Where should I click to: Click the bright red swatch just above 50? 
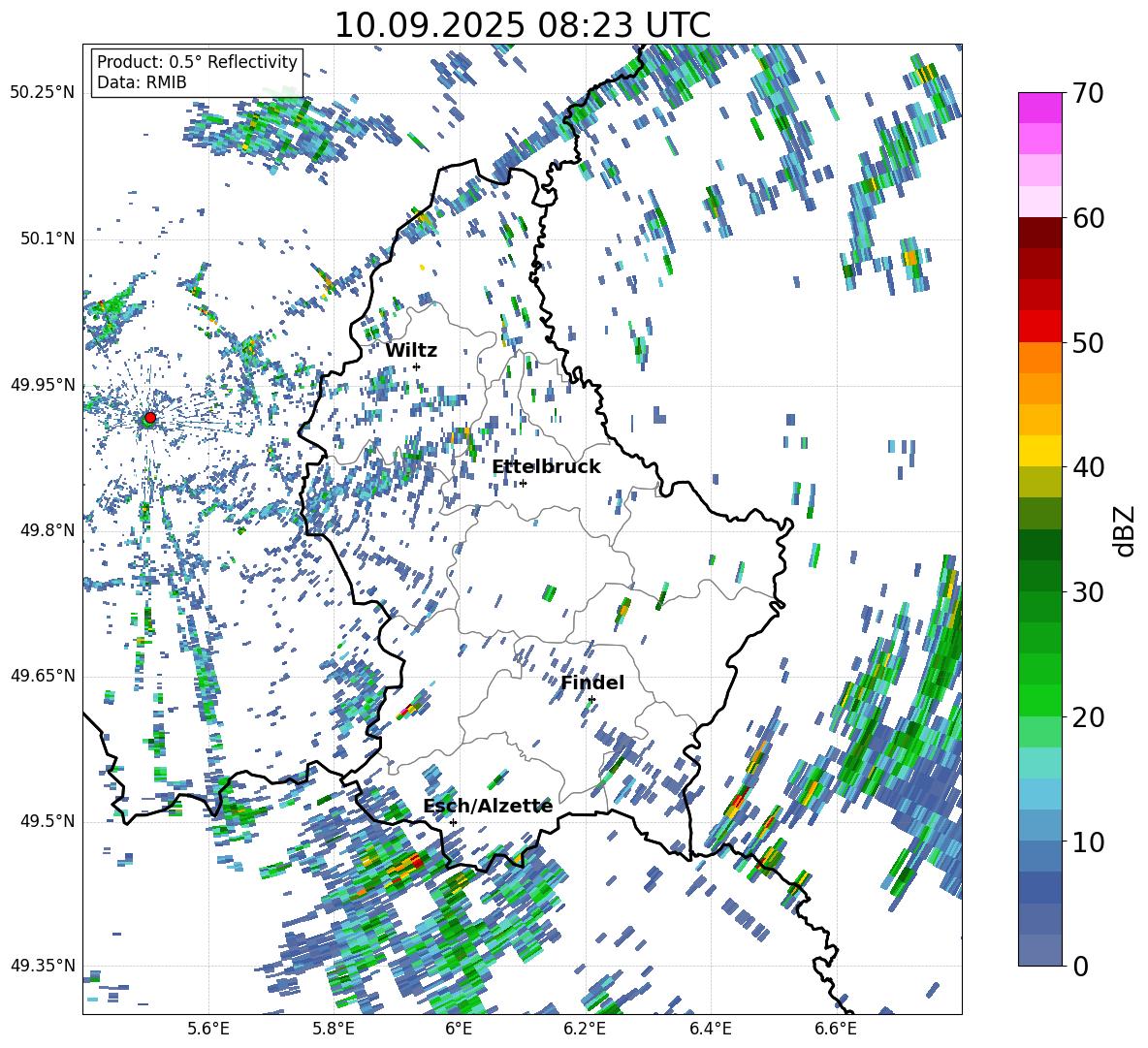point(1039,327)
